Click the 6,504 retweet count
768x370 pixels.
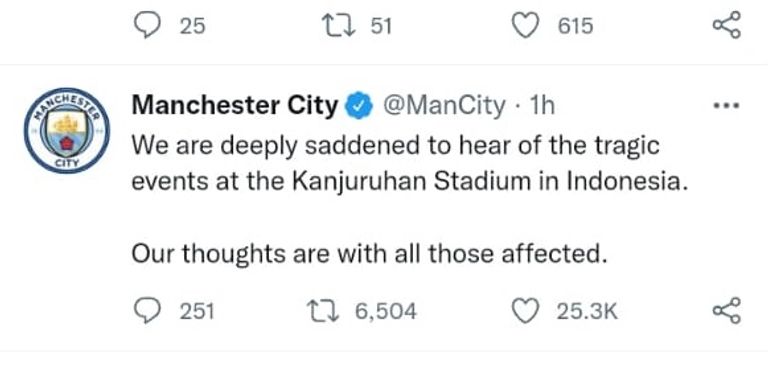tap(386, 312)
